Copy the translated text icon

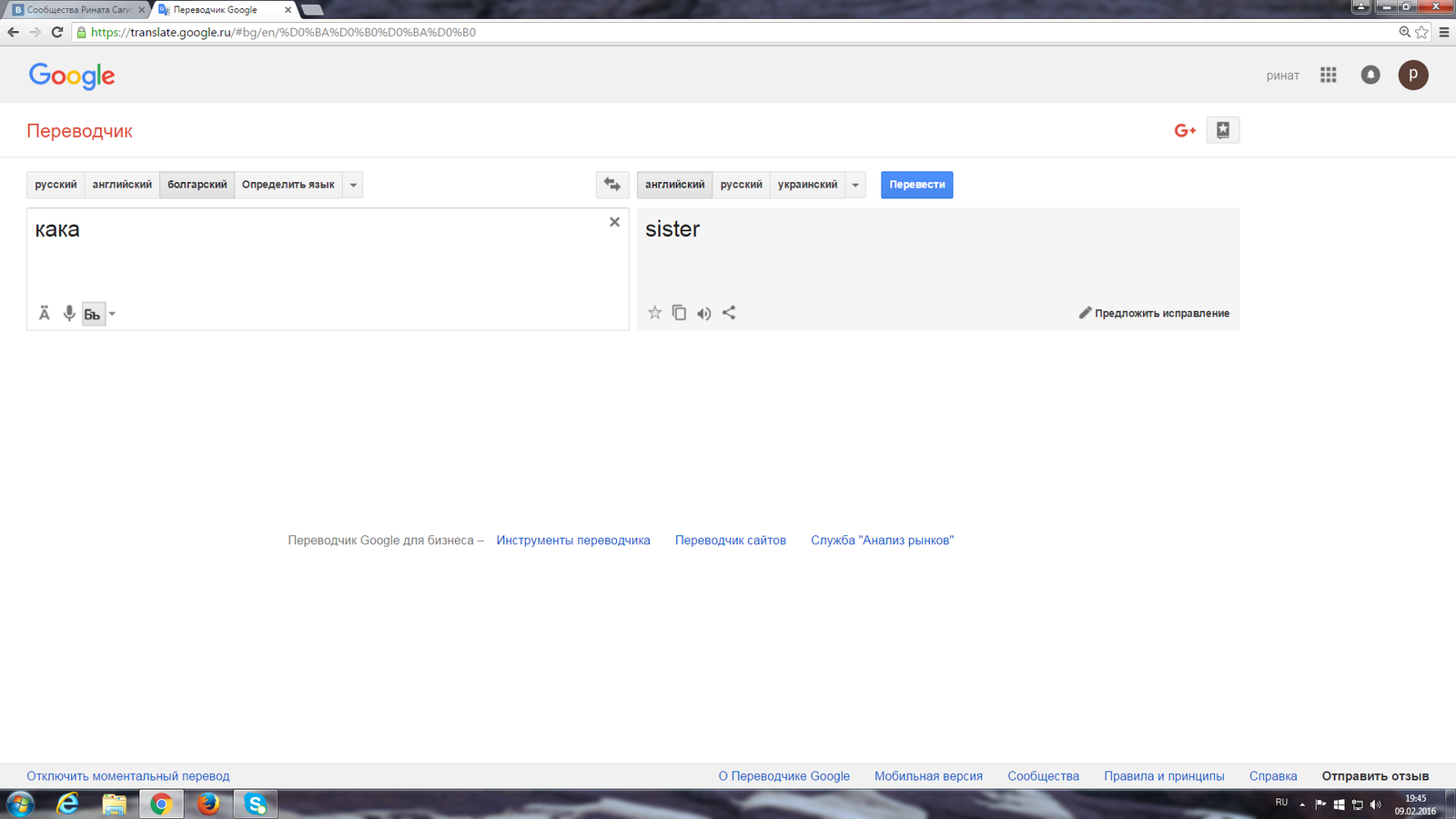[679, 313]
